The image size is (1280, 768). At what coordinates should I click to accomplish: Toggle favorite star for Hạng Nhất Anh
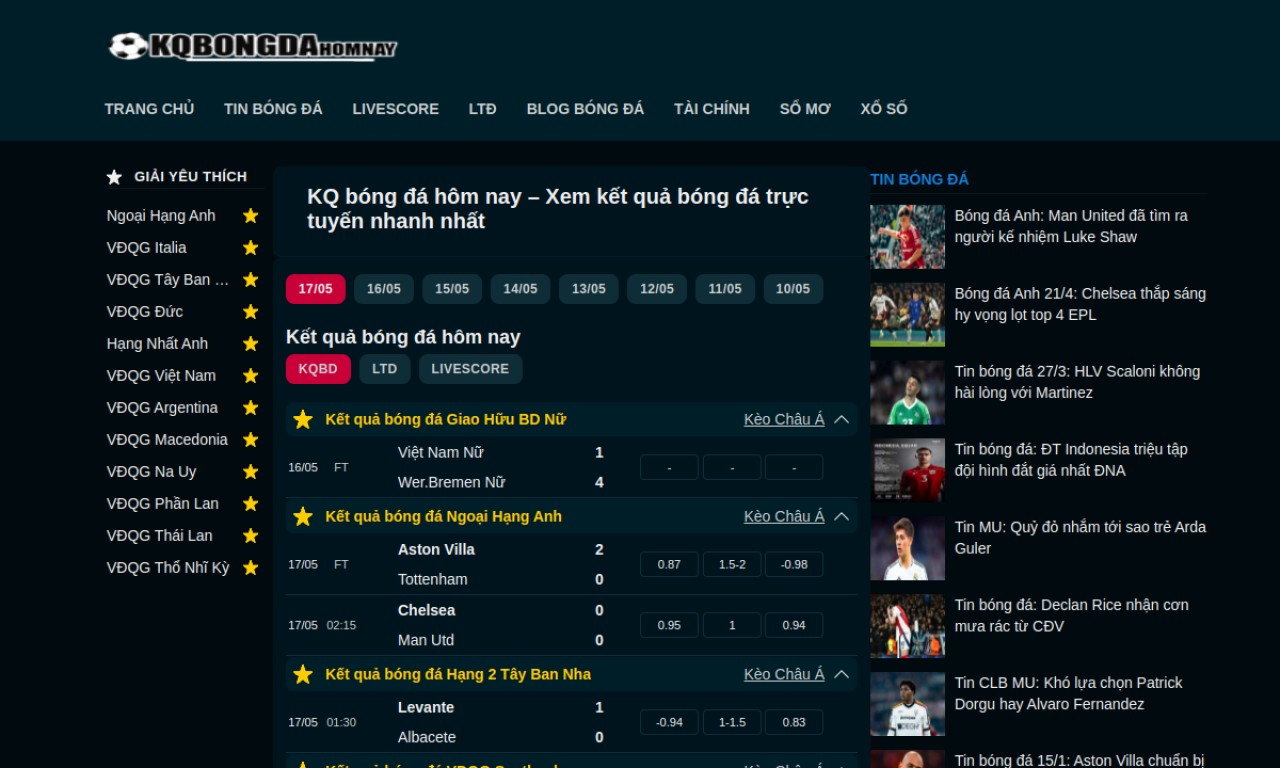[x=251, y=344]
